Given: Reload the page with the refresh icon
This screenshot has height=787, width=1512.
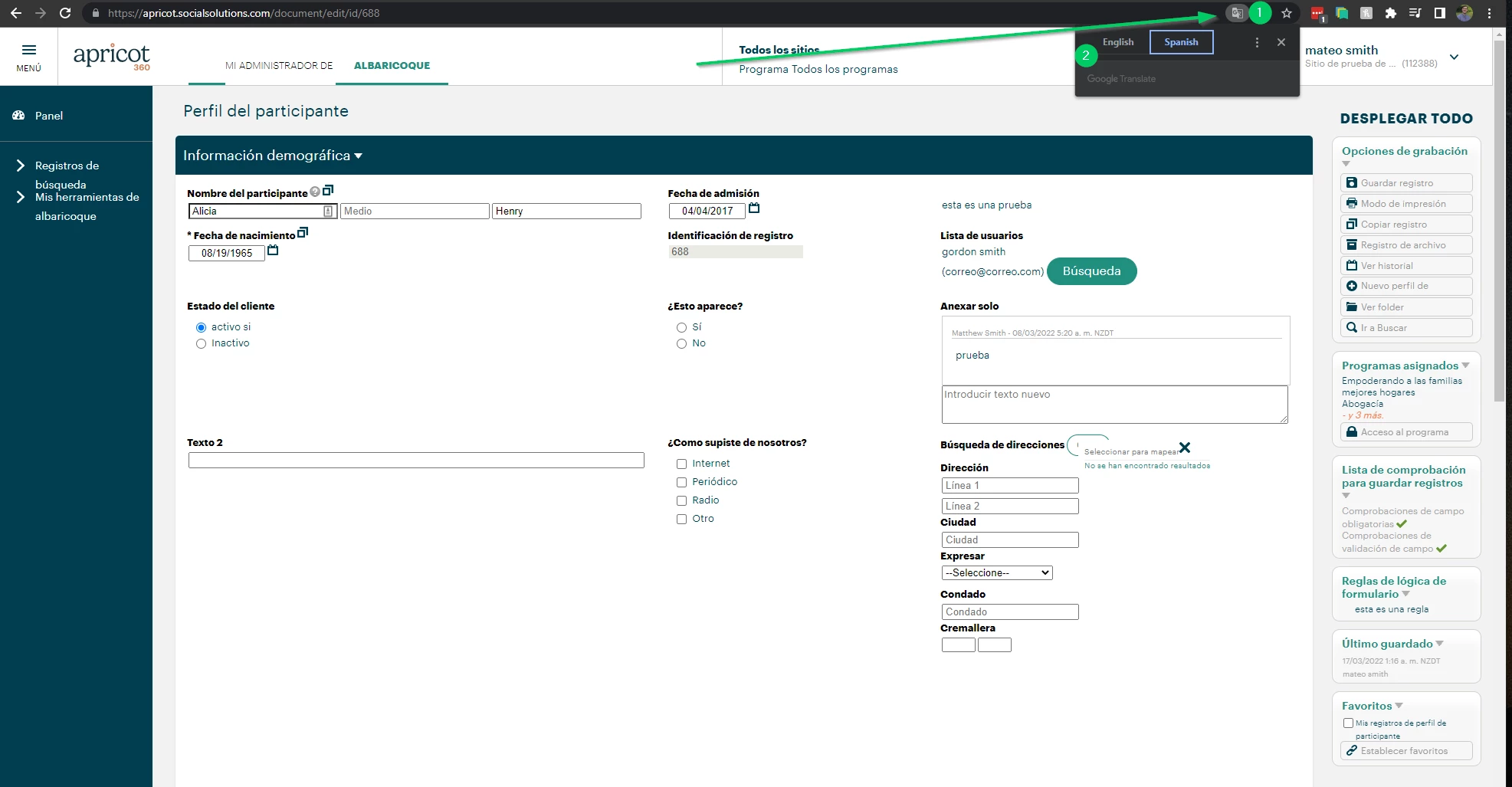Looking at the screenshot, I should pyautogui.click(x=65, y=13).
